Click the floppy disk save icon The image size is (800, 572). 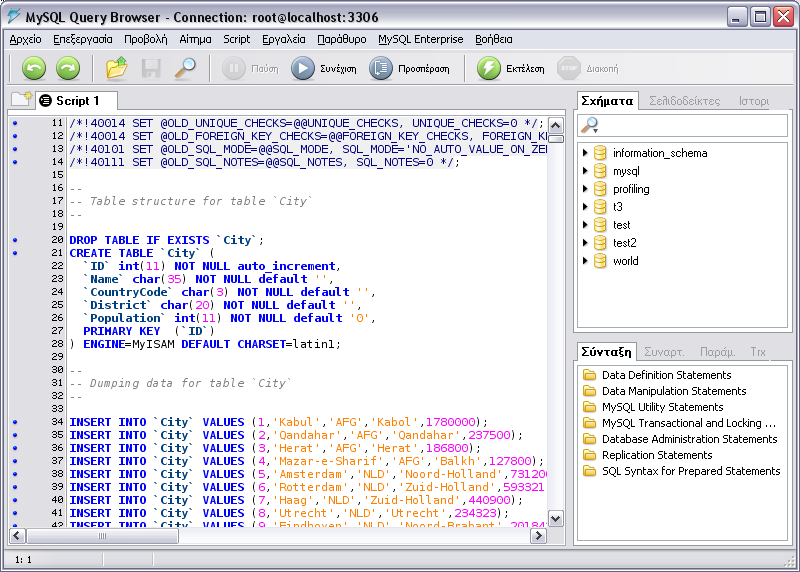[151, 68]
